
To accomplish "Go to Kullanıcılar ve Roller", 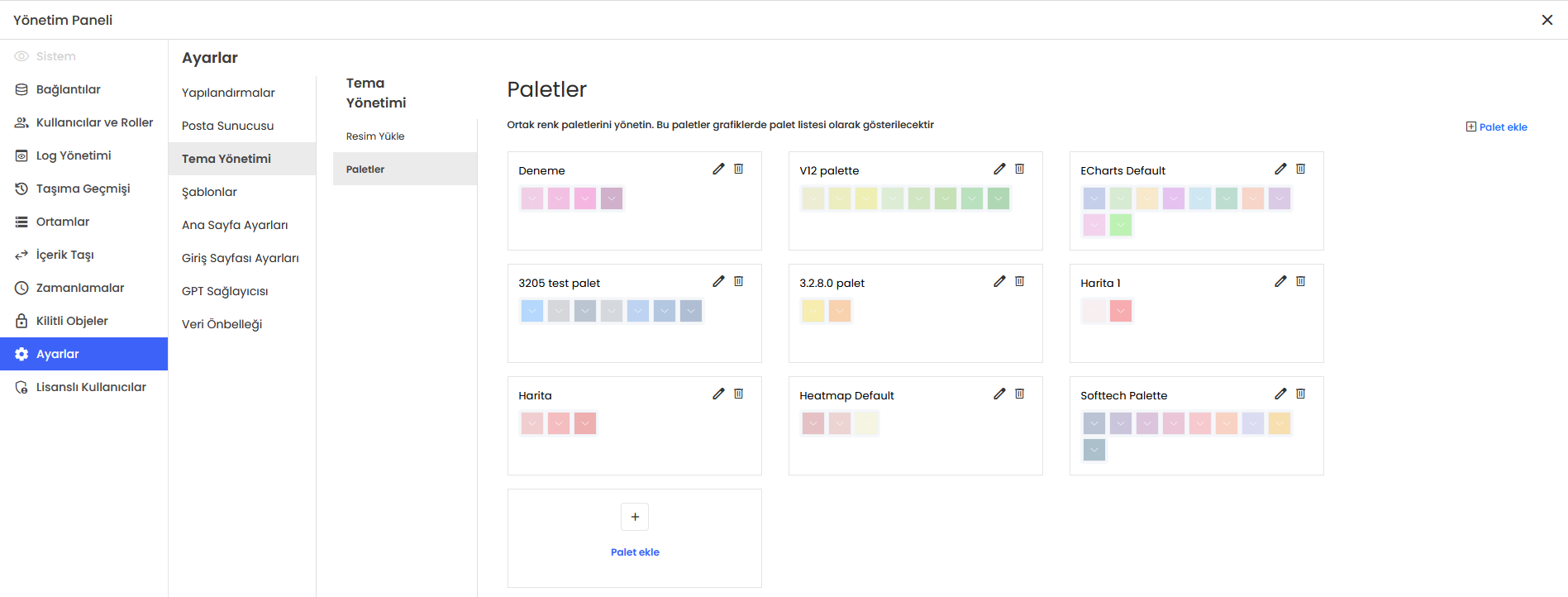I will (x=94, y=122).
